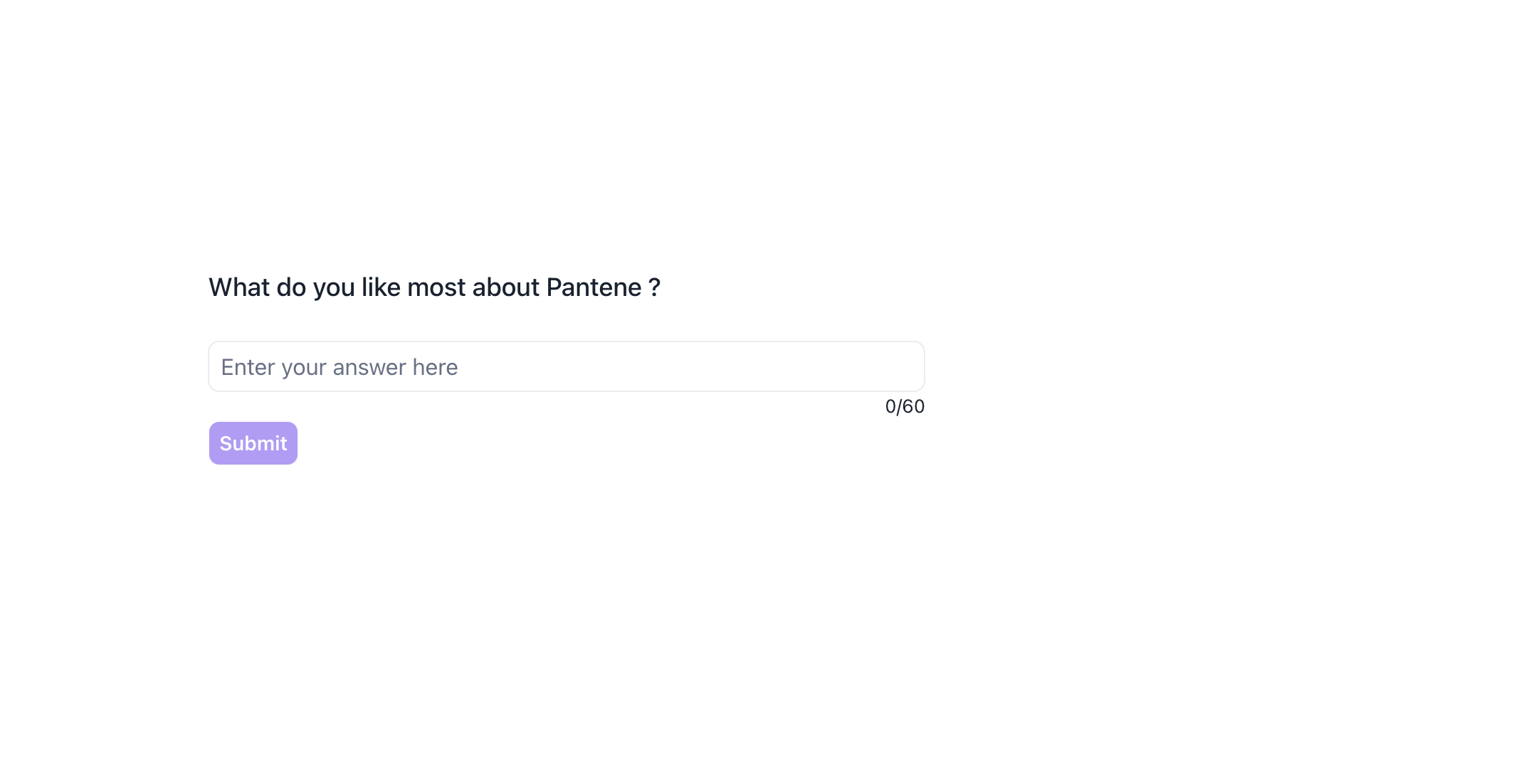This screenshot has height=784, width=1526.
Task: Click the survey question label
Action: [x=434, y=287]
